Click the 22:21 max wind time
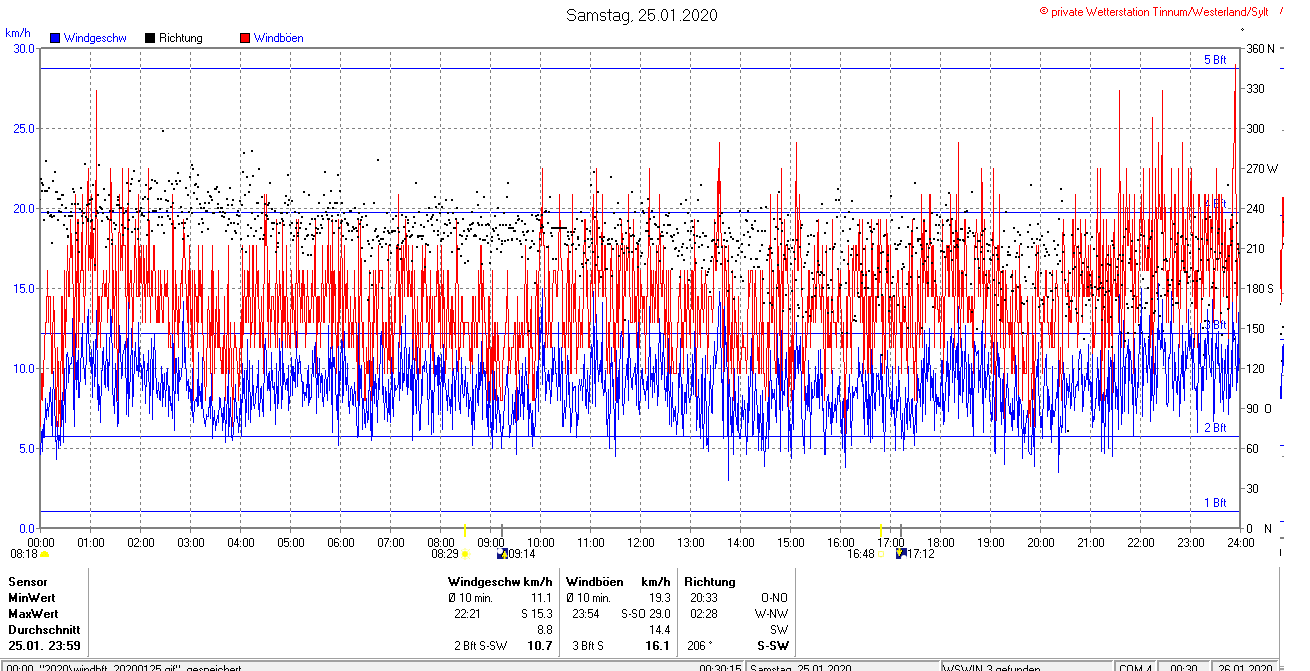The width and height of the screenshot is (1310, 671). (x=468, y=613)
